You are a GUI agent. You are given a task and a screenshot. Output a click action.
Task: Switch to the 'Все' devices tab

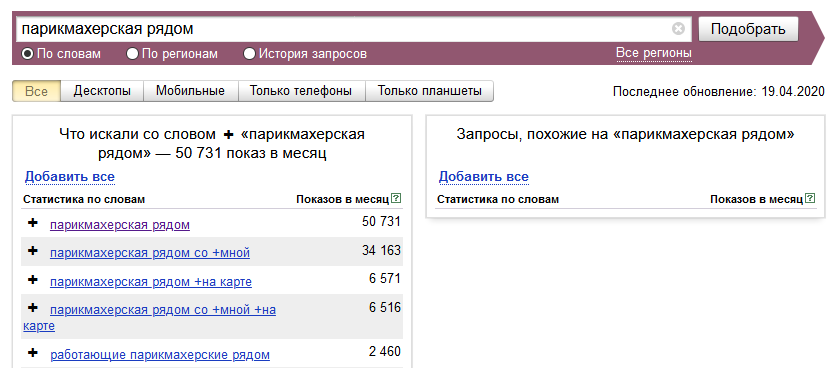point(37,91)
